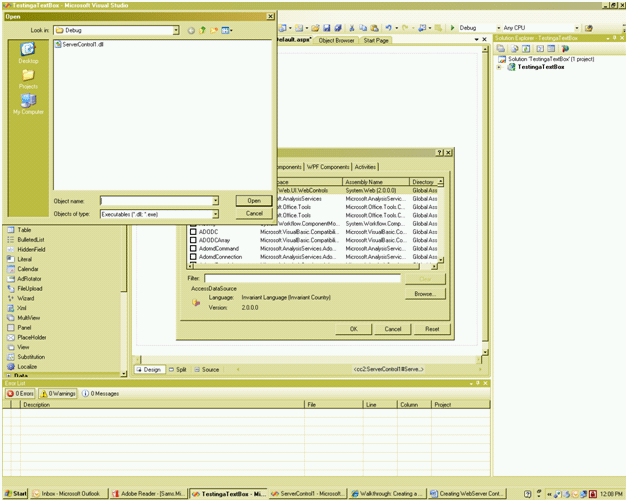Click the Windows Start button
626x500 pixels.
pos(15,494)
